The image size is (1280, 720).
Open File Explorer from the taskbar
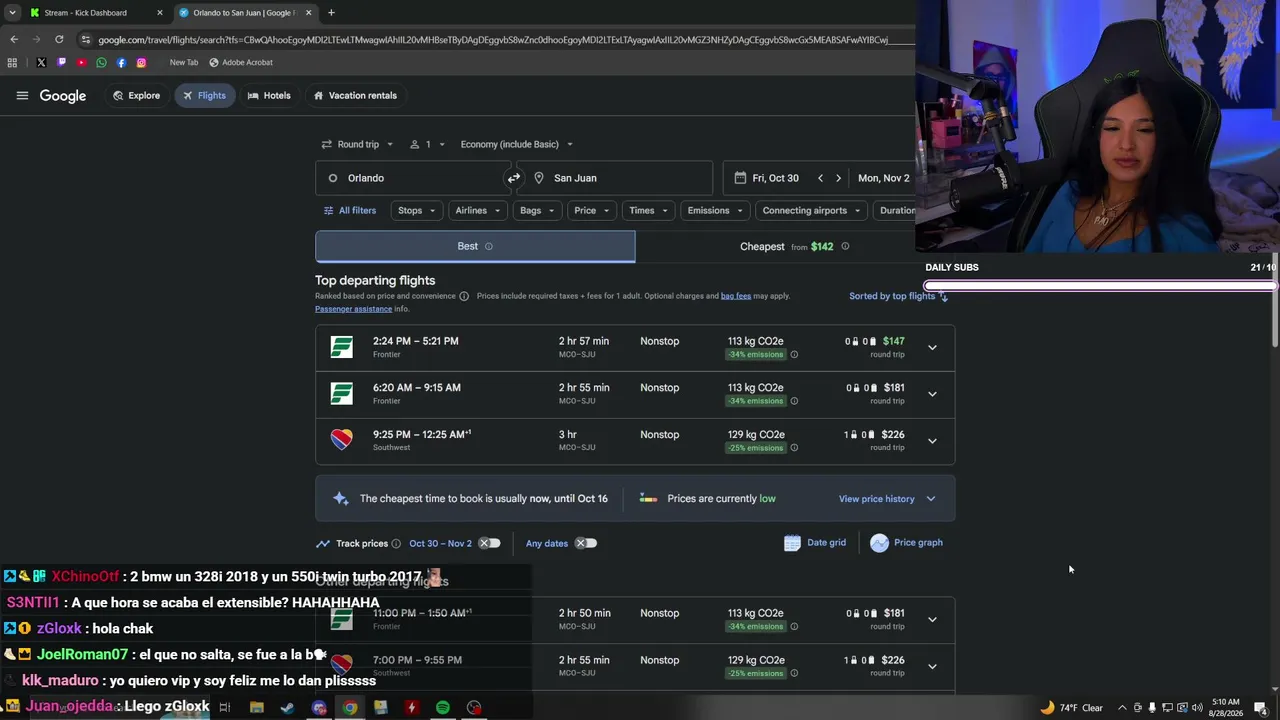tap(256, 708)
